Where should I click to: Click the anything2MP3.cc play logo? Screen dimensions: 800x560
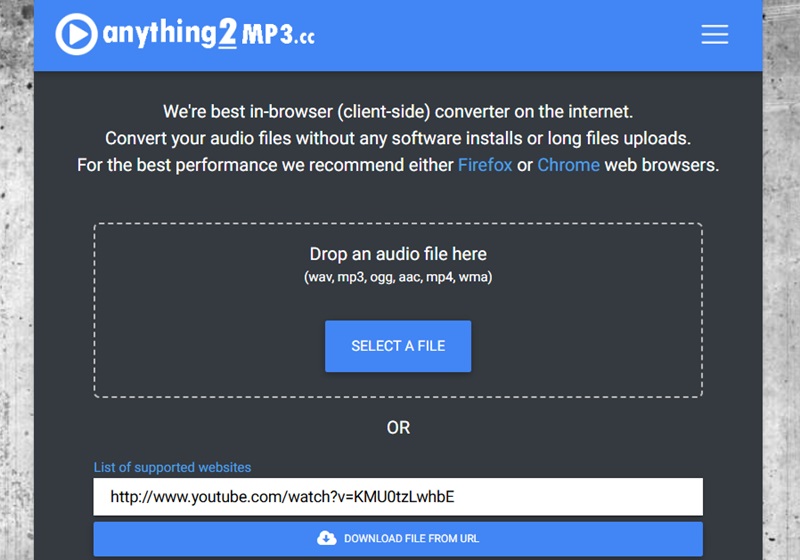click(77, 34)
